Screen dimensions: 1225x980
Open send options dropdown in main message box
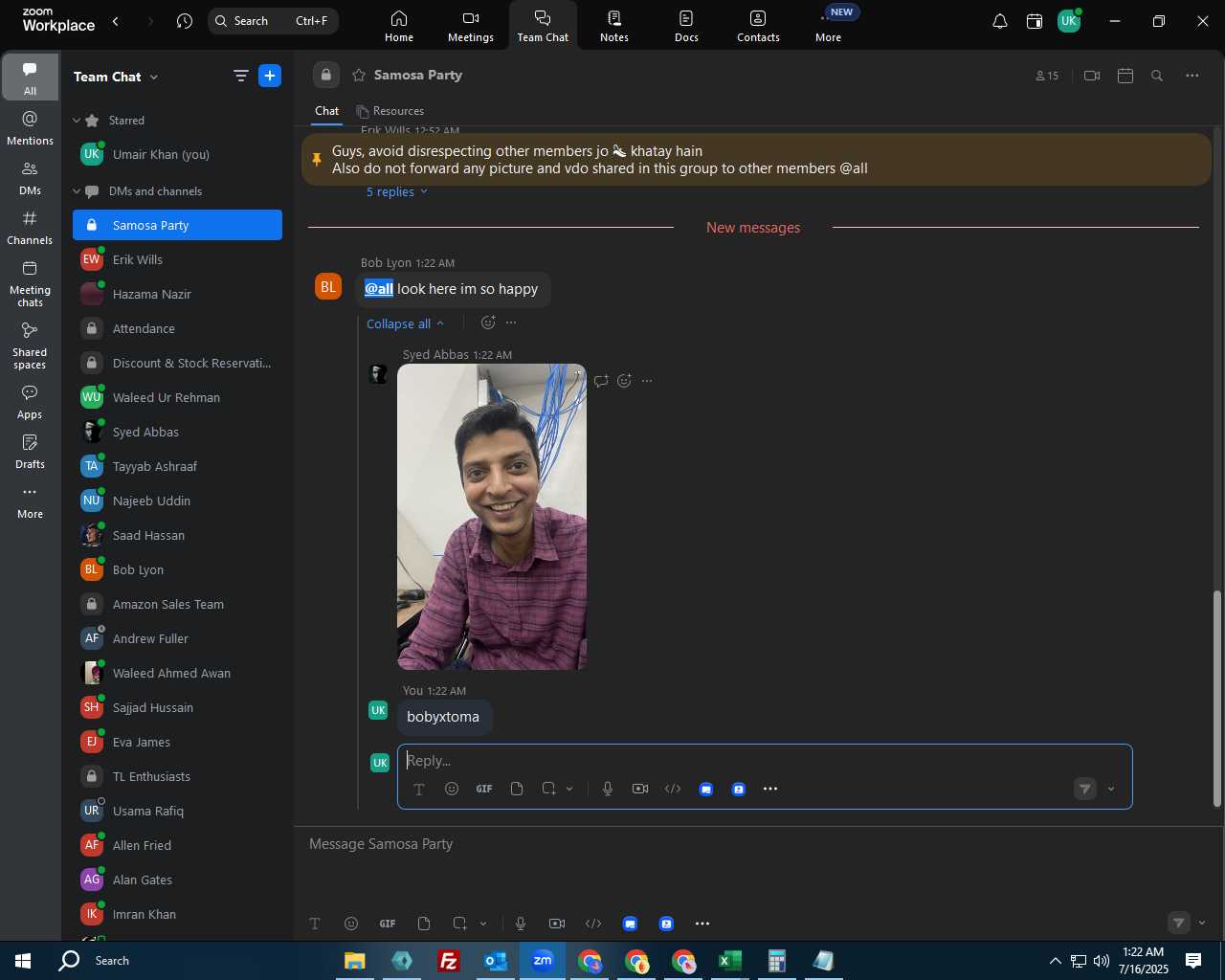tap(1202, 923)
